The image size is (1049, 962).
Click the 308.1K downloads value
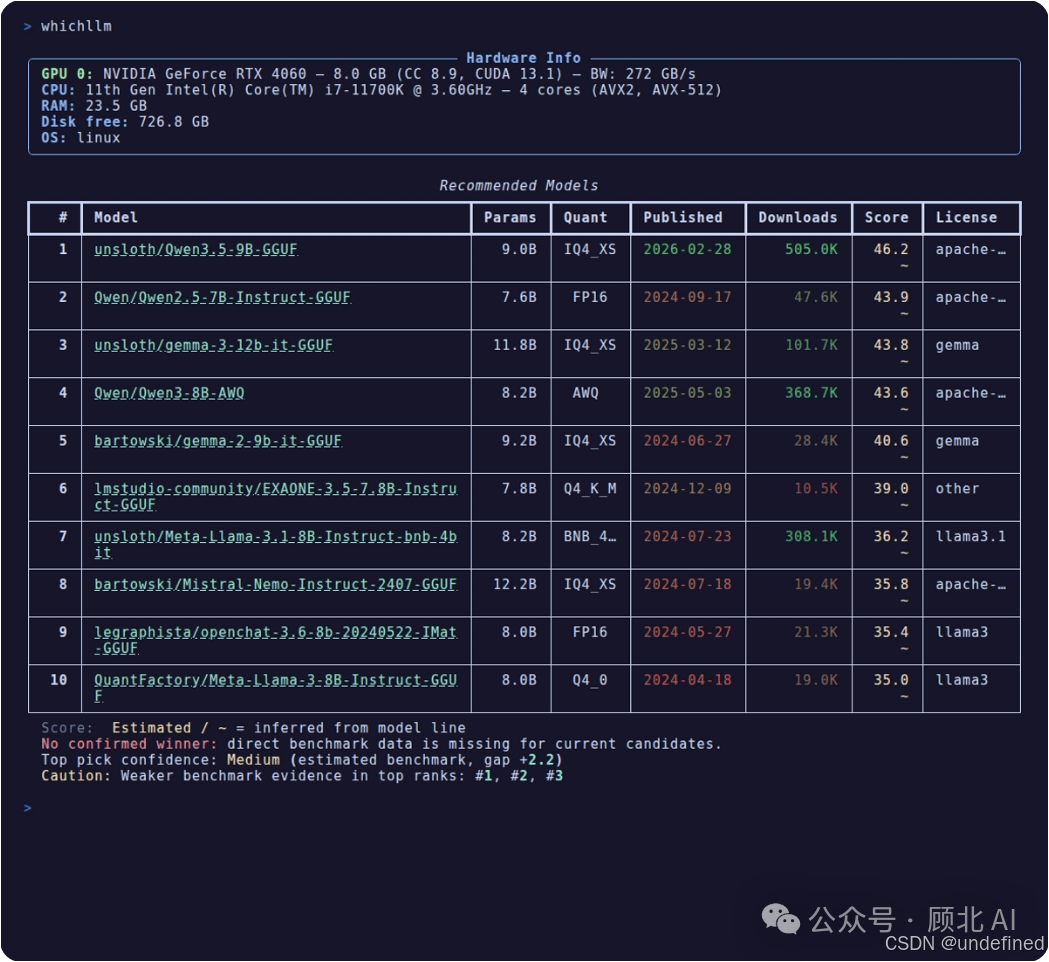[811, 537]
